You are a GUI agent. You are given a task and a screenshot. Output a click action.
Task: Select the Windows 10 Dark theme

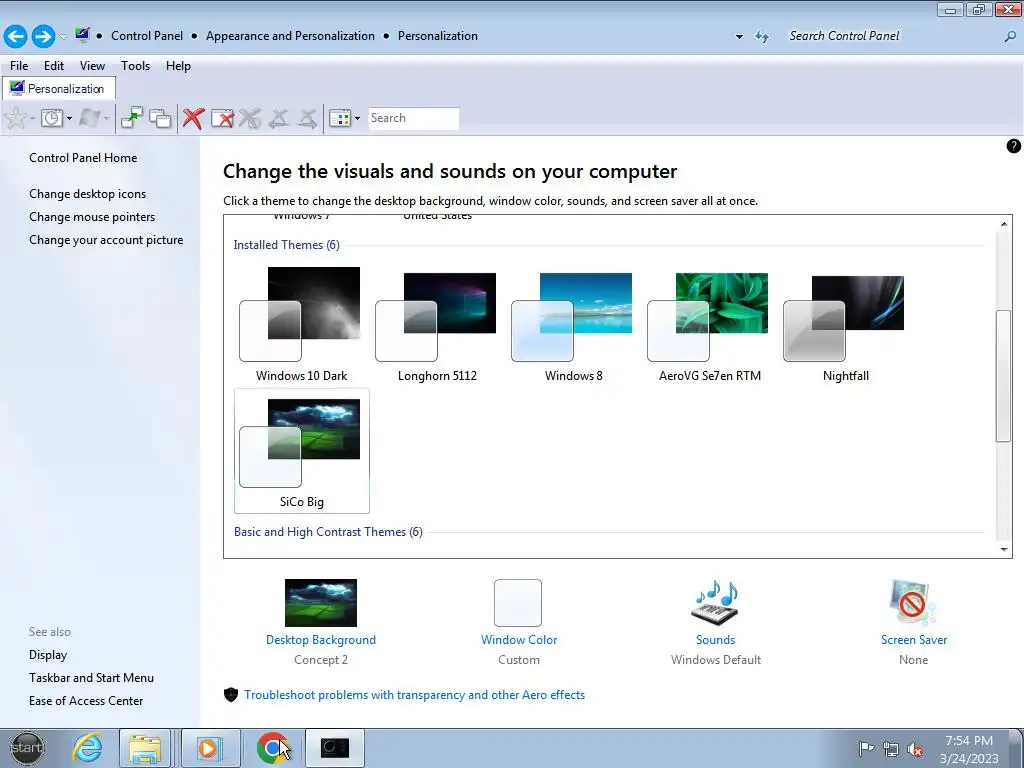pos(301,325)
